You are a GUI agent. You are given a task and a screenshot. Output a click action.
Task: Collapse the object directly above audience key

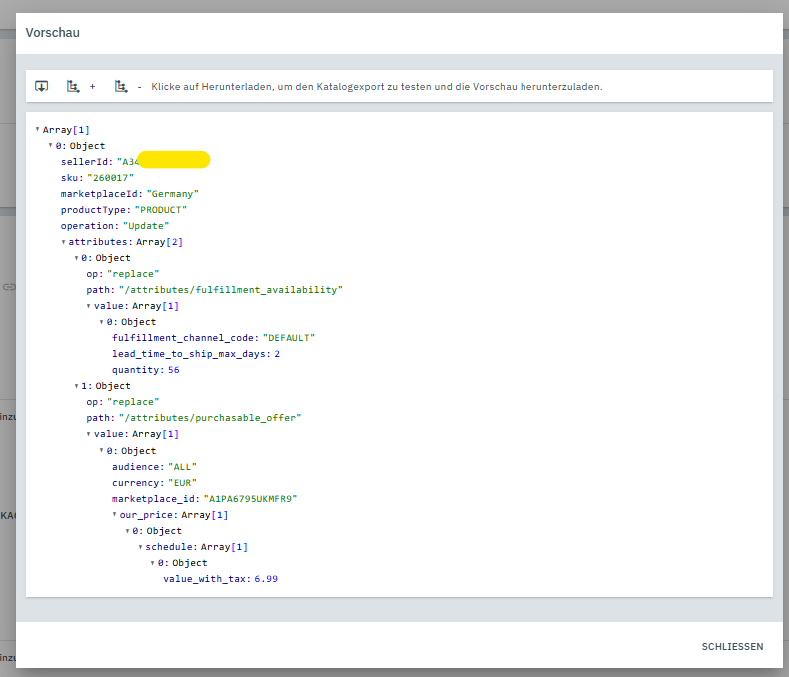point(102,450)
